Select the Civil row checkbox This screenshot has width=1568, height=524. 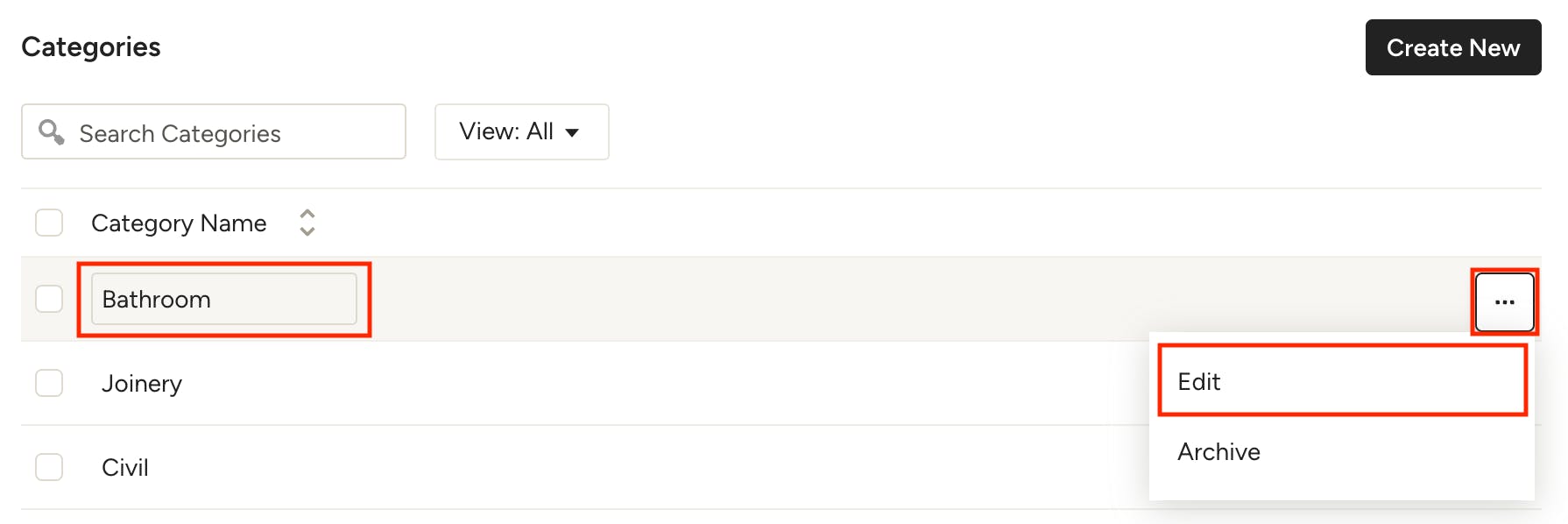point(49,467)
